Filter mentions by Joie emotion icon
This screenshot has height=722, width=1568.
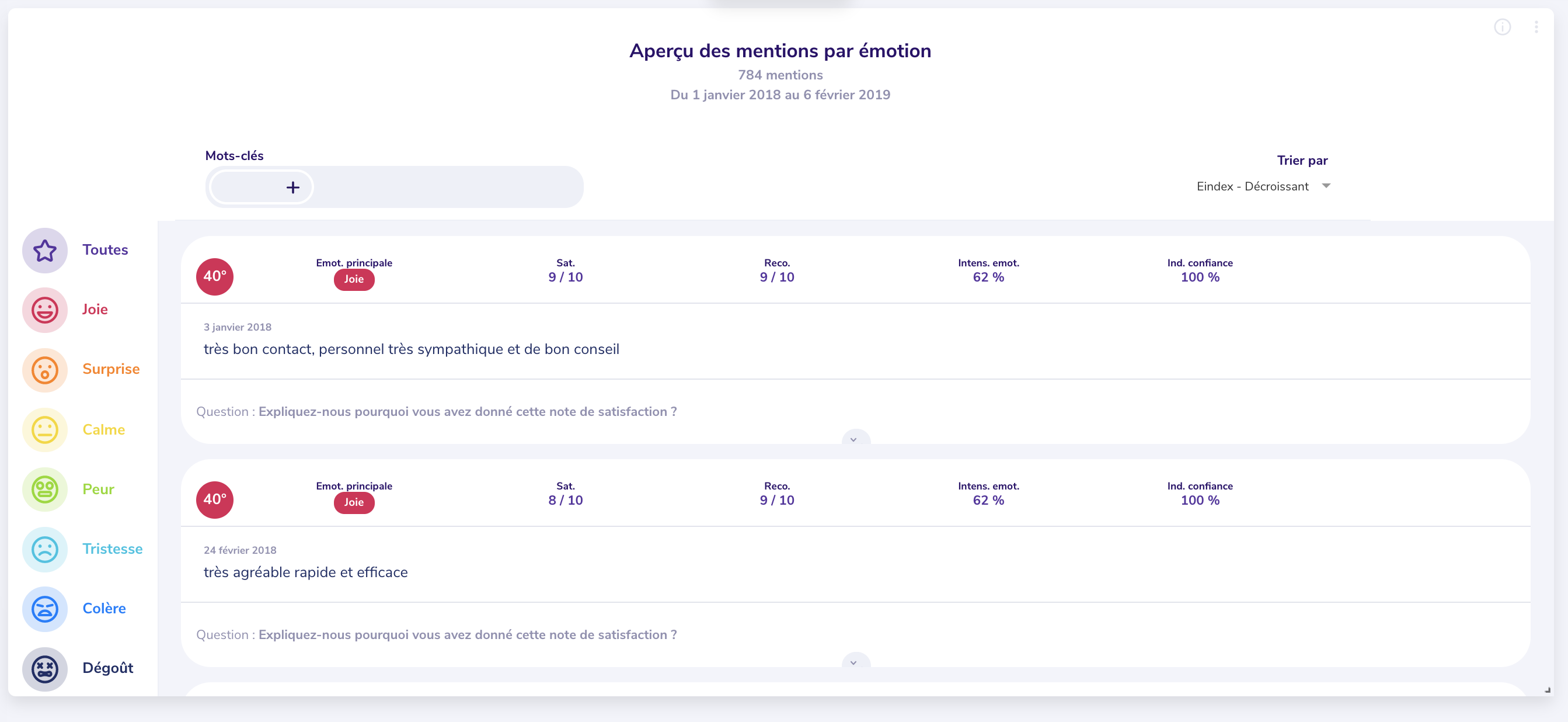[44, 310]
